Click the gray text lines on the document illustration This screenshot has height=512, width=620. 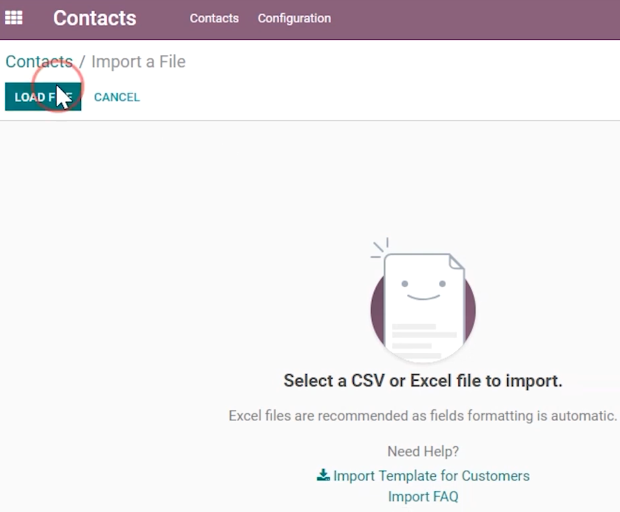424,341
